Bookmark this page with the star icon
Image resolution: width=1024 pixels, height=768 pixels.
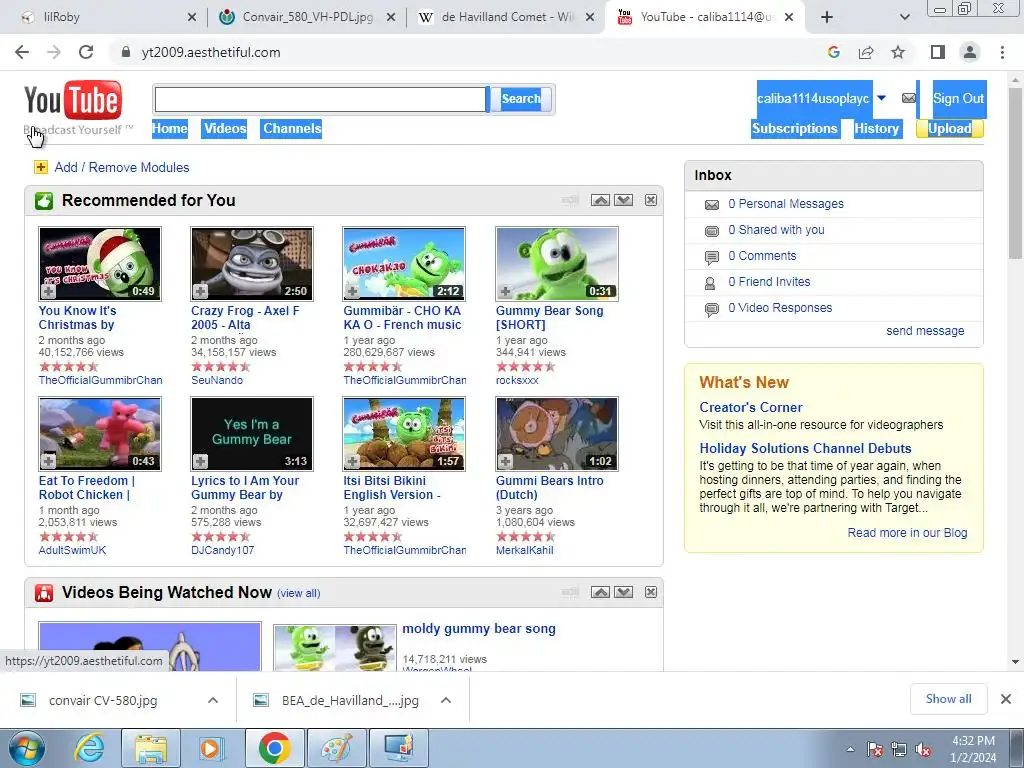(x=898, y=52)
